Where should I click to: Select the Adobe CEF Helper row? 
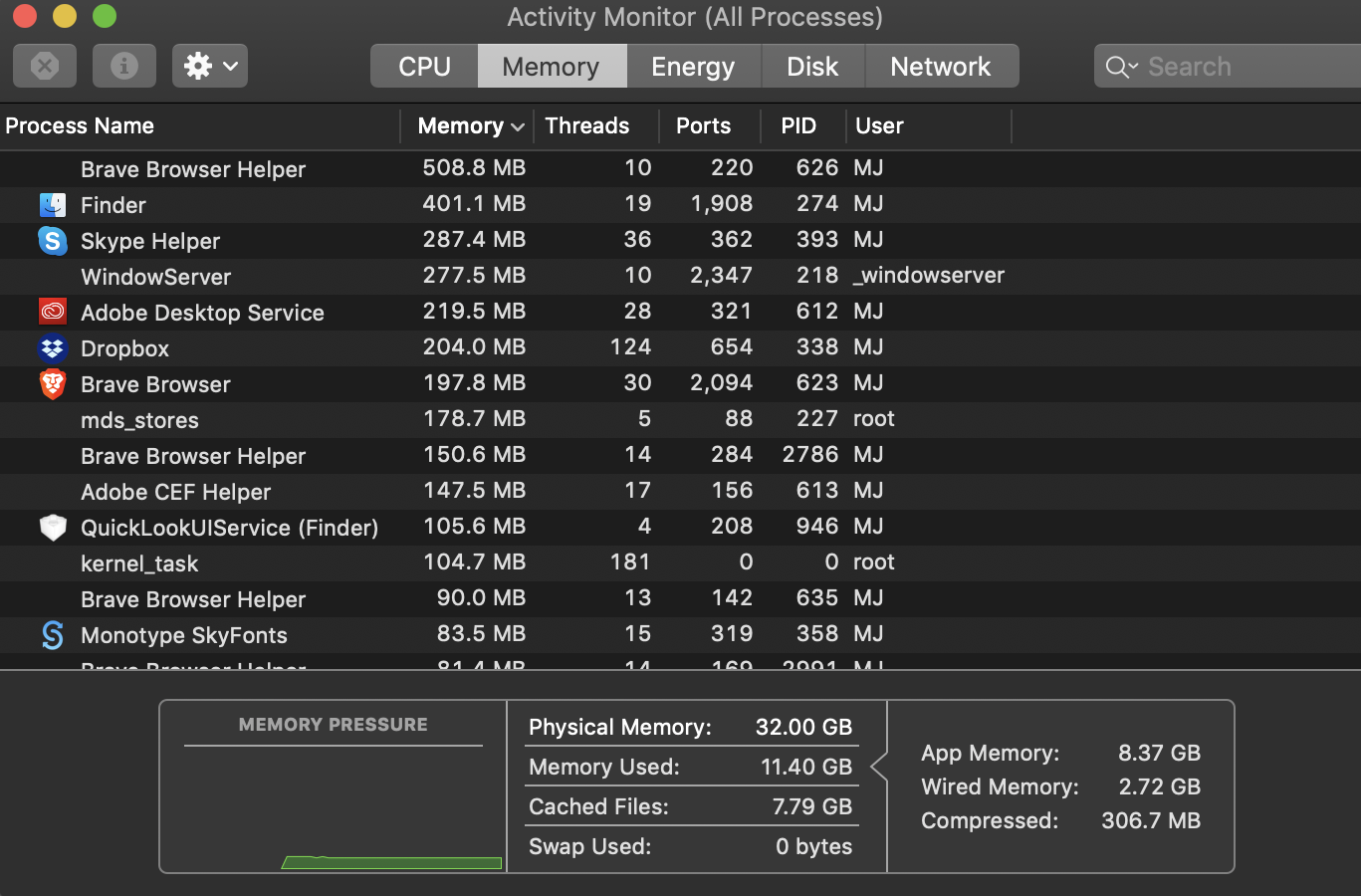[680, 492]
